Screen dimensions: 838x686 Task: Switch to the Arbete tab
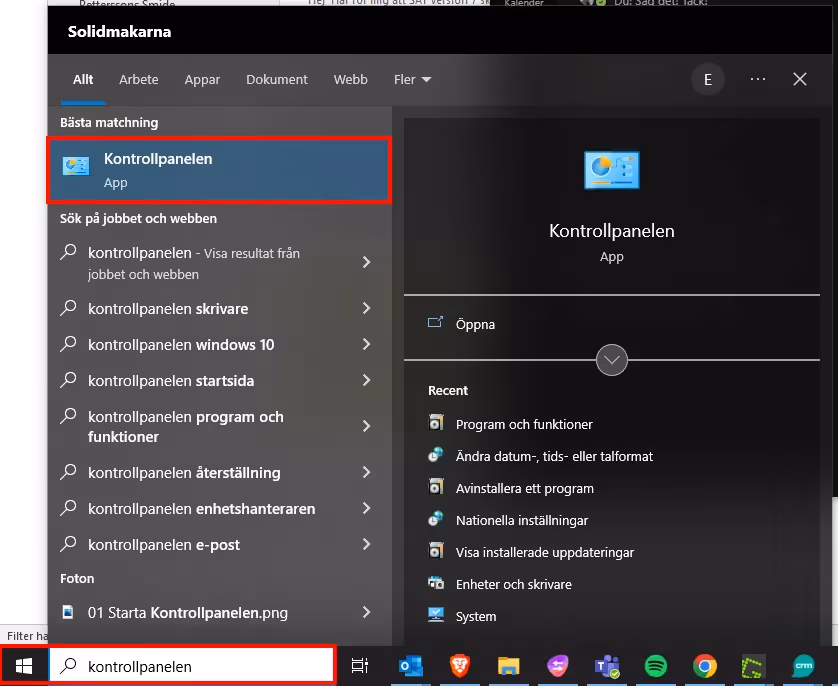[138, 80]
